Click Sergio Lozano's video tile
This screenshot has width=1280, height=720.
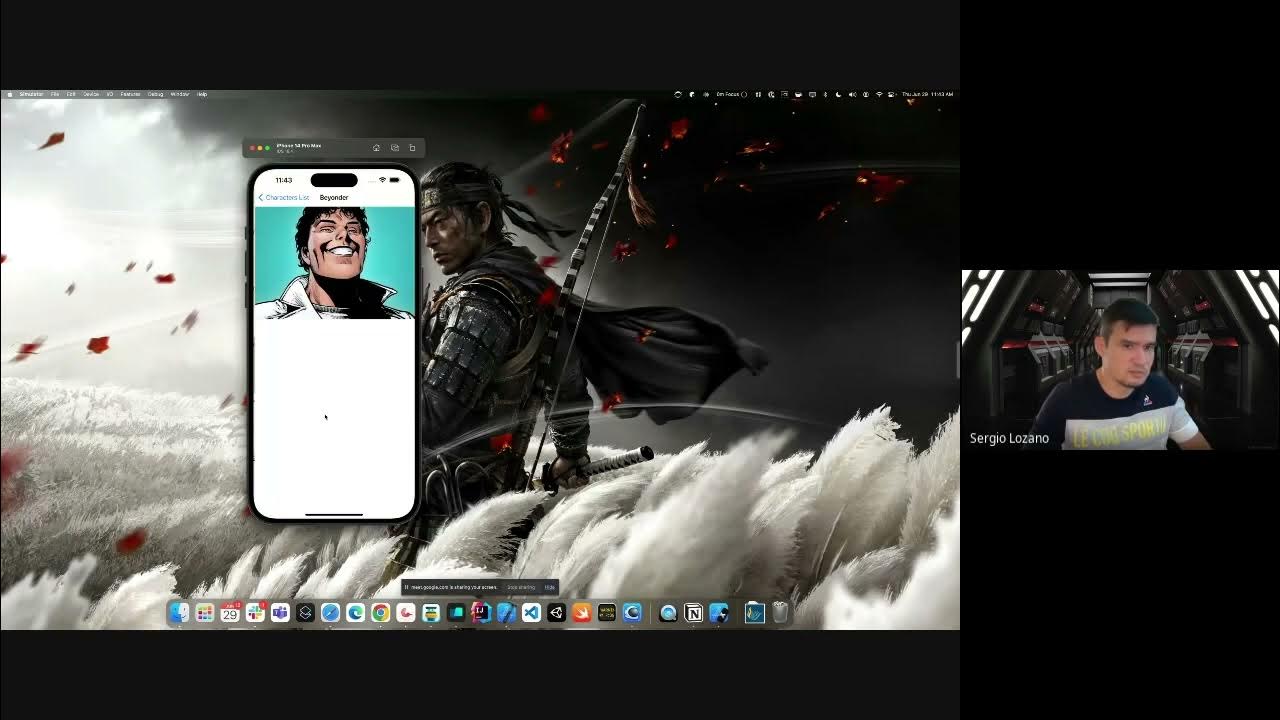tap(1120, 360)
